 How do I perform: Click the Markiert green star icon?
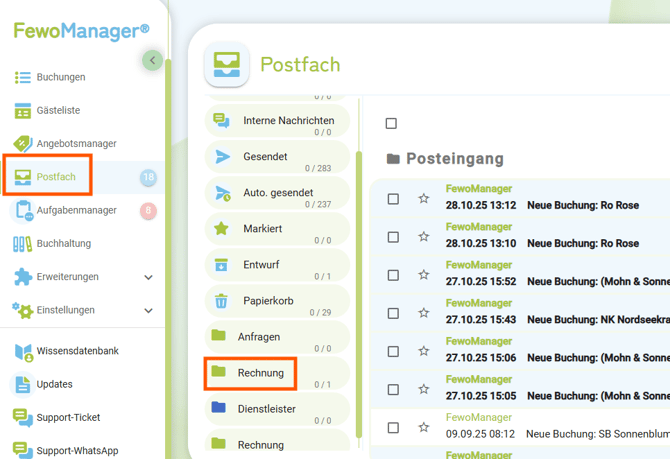tap(221, 229)
